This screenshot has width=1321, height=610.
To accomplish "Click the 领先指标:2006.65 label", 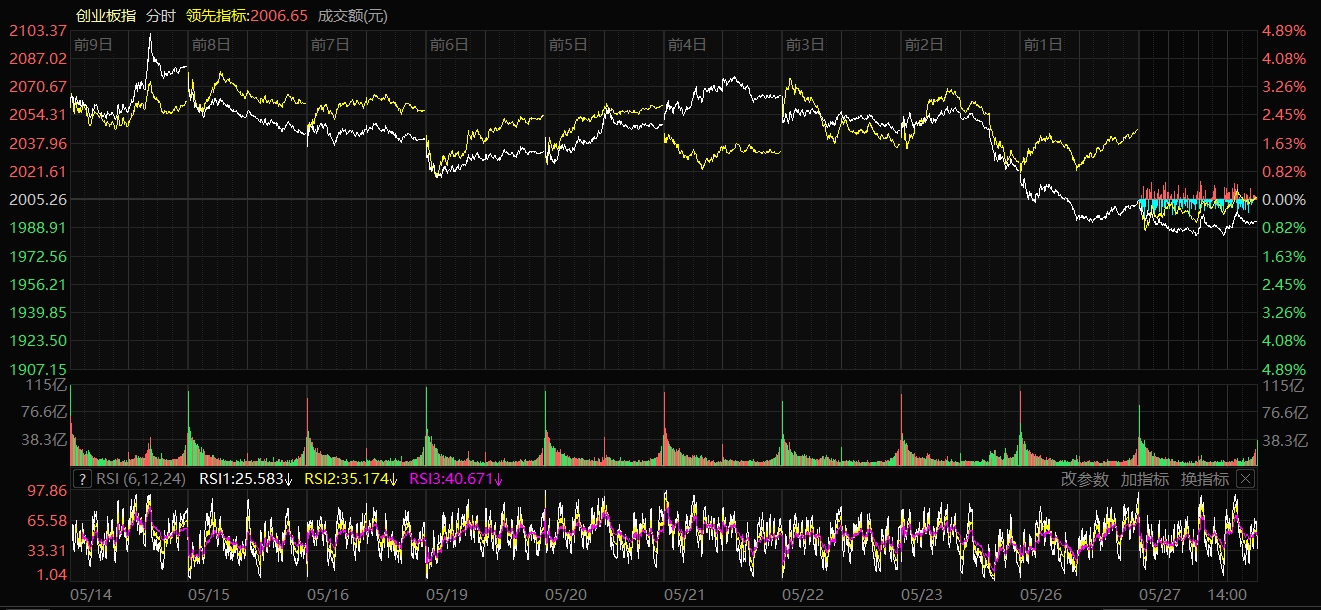I will pyautogui.click(x=247, y=15).
